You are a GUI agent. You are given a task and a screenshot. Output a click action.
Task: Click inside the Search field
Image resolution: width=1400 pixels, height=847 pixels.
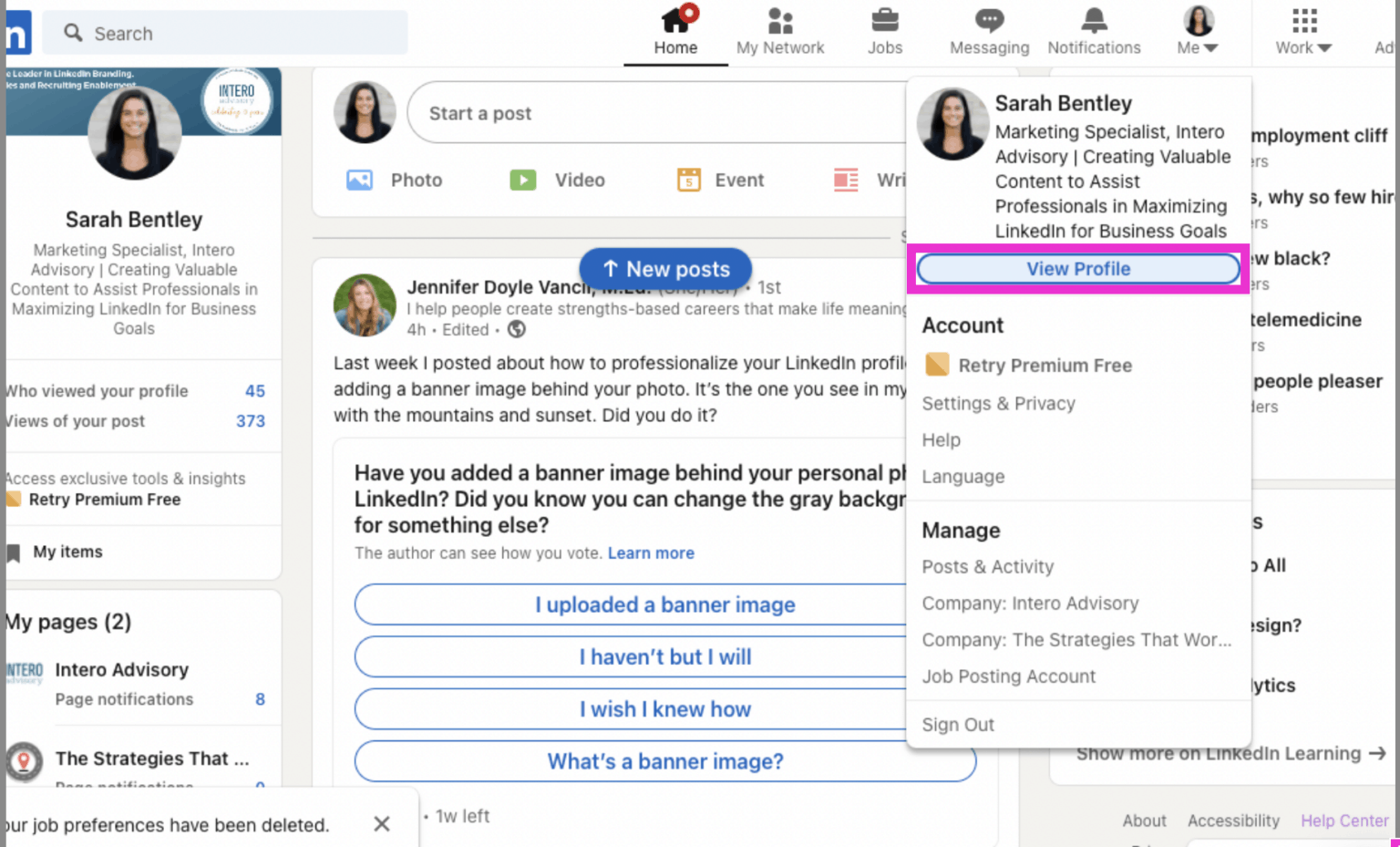coord(223,33)
